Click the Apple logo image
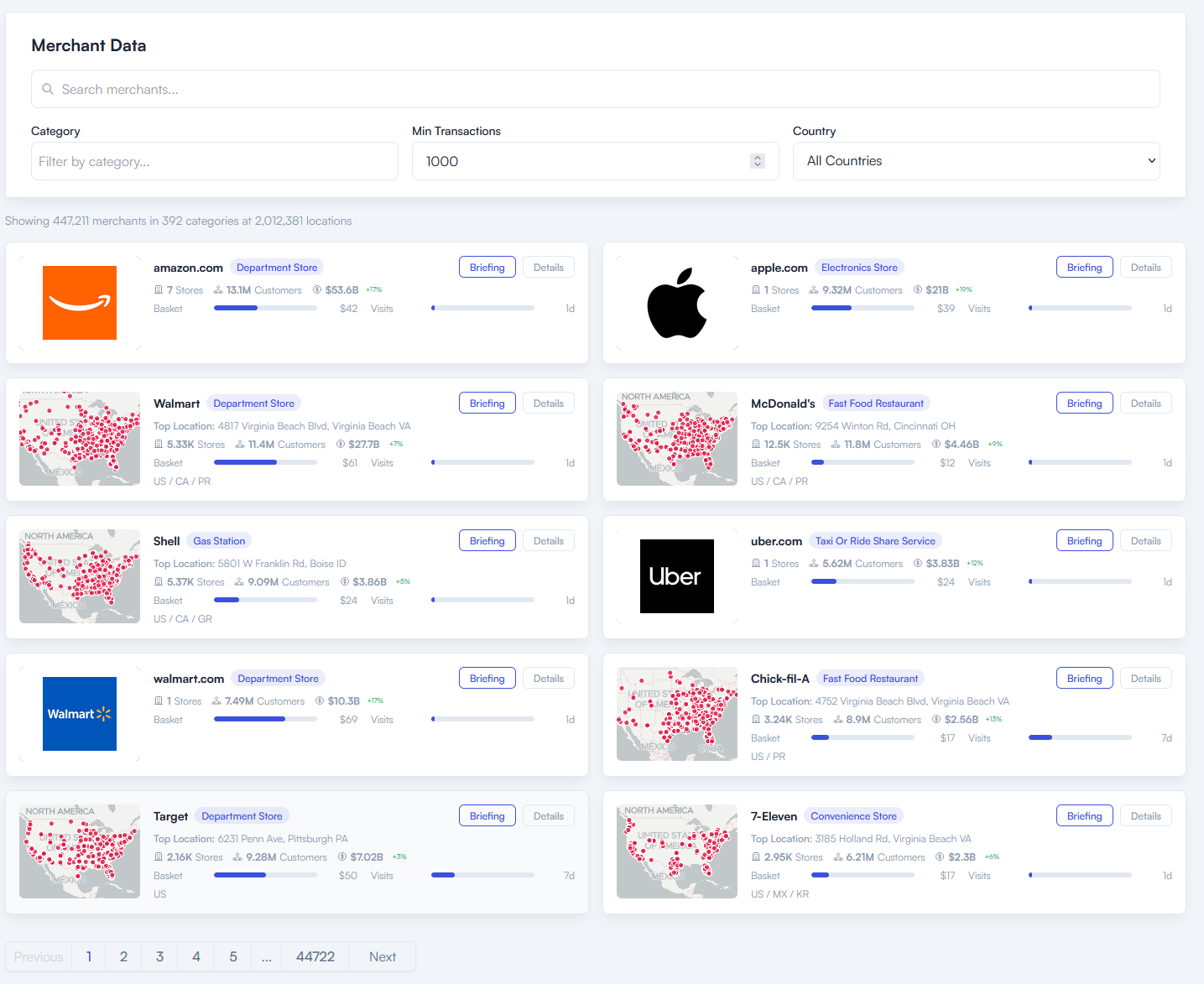Viewport: 1204px width, 984px height. click(x=677, y=303)
